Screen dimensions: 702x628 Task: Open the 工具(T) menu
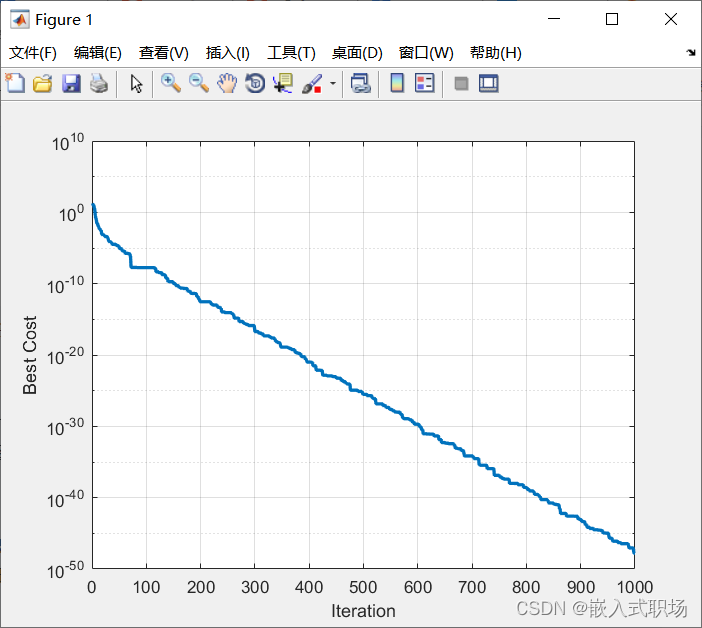click(x=291, y=53)
